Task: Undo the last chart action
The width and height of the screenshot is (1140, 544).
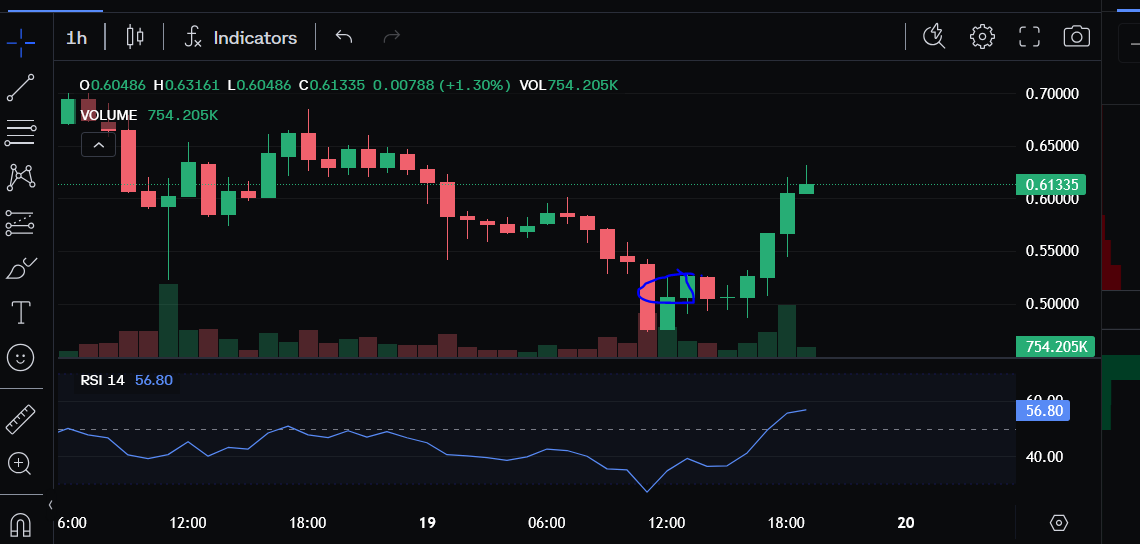Action: [344, 36]
